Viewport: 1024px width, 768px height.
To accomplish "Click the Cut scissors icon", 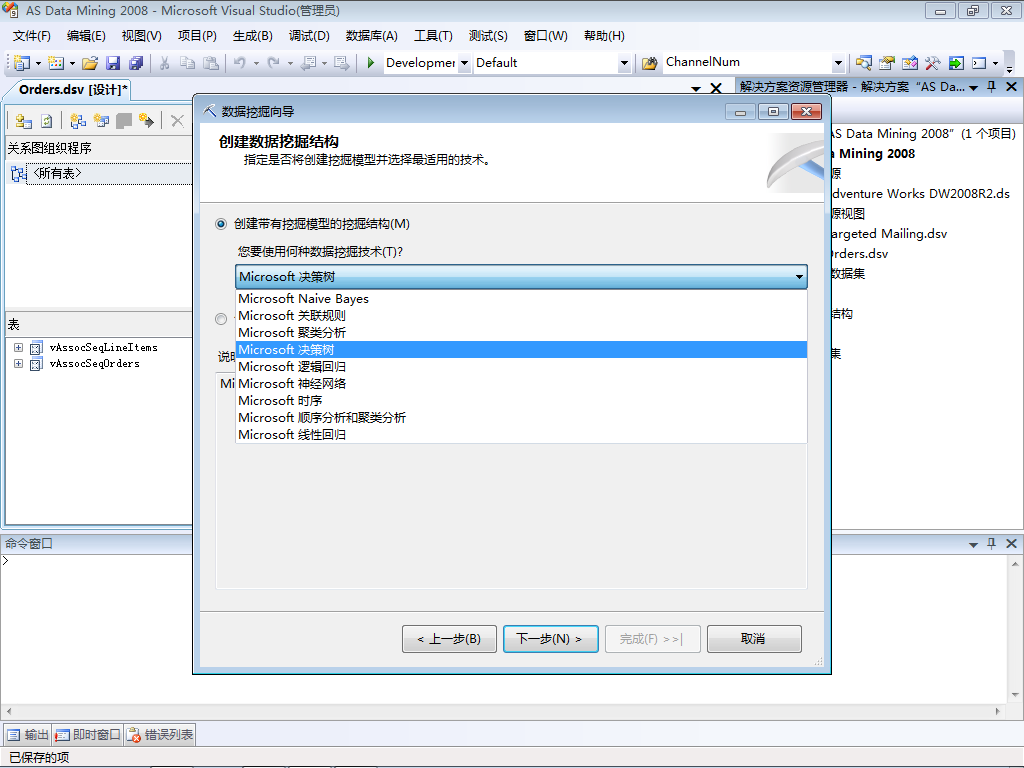I will click(x=165, y=63).
